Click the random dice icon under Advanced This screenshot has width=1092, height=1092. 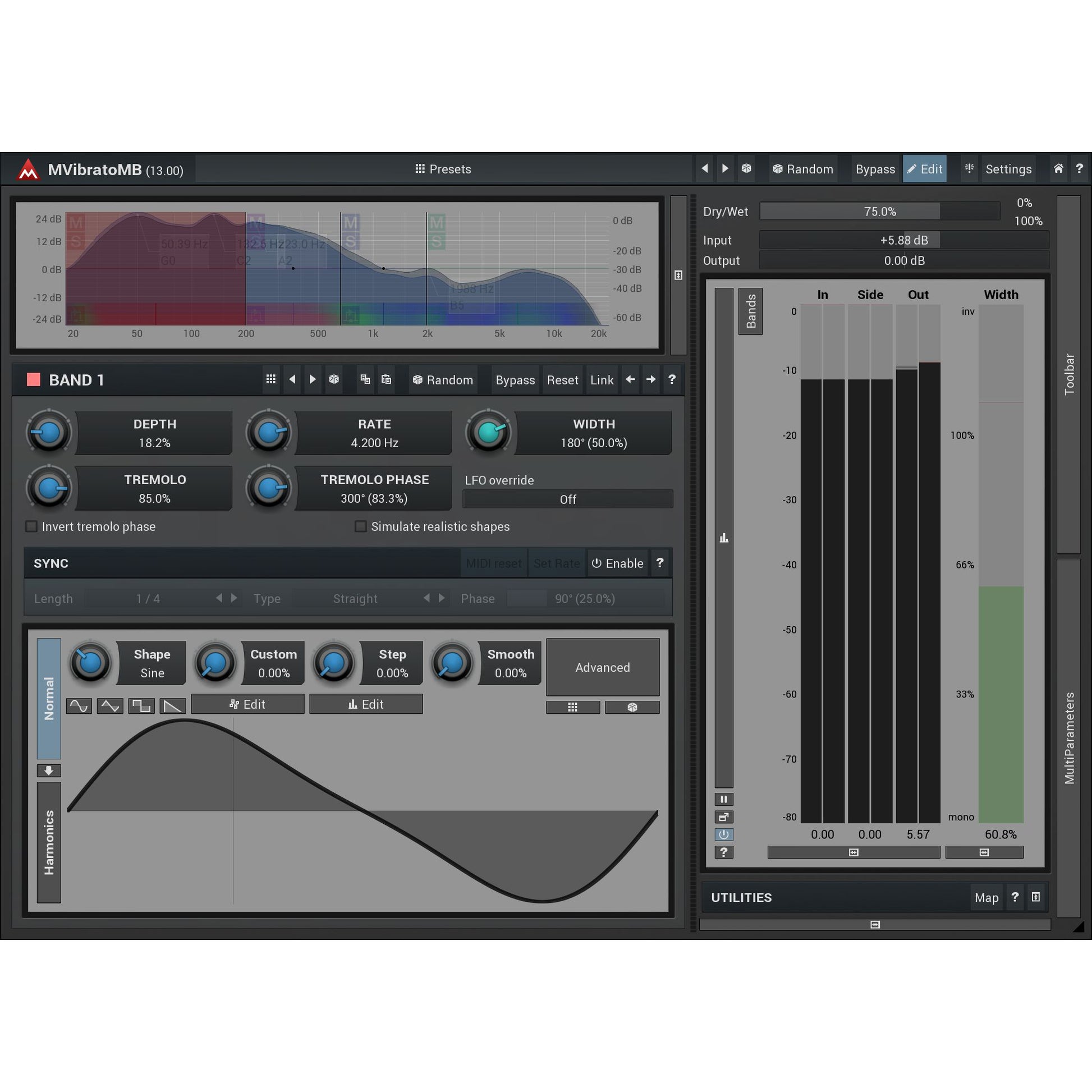[632, 707]
